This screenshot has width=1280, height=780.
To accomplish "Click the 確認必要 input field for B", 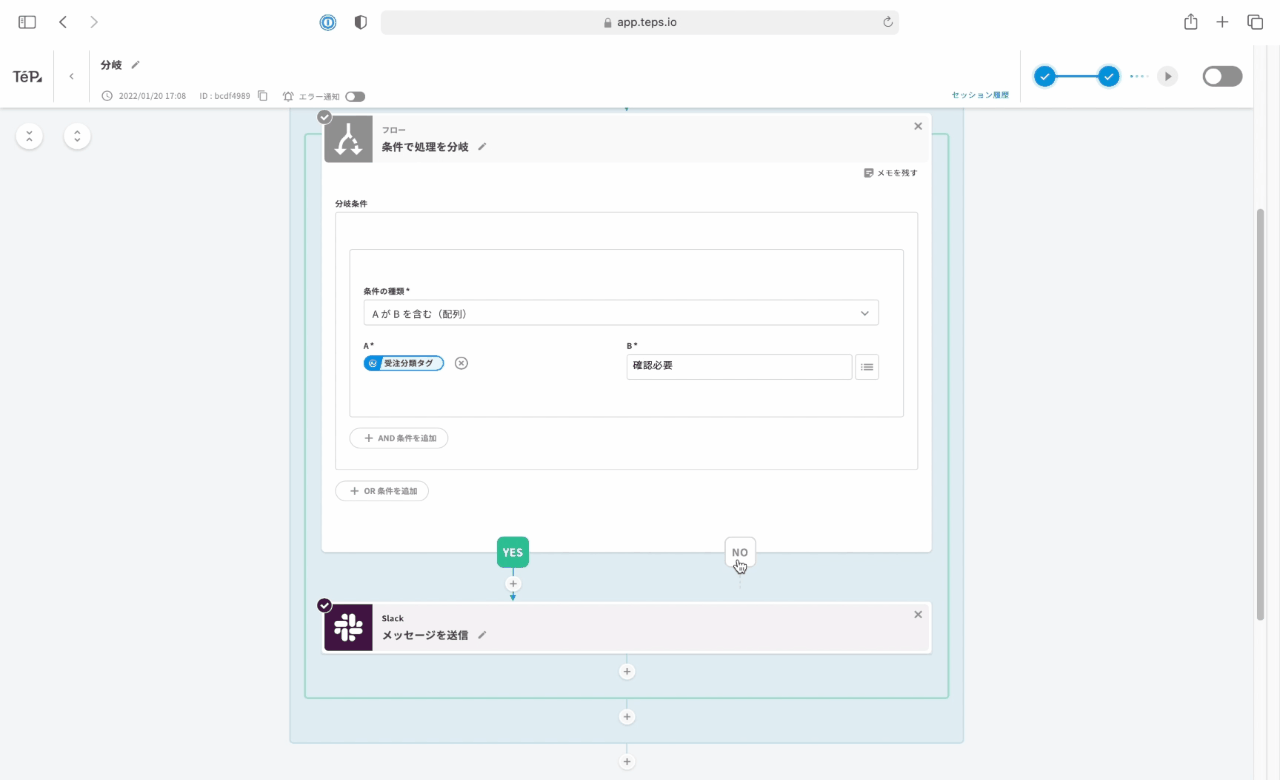I will [738, 367].
